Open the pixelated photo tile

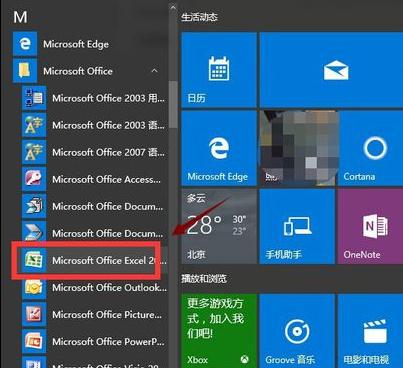[299, 148]
